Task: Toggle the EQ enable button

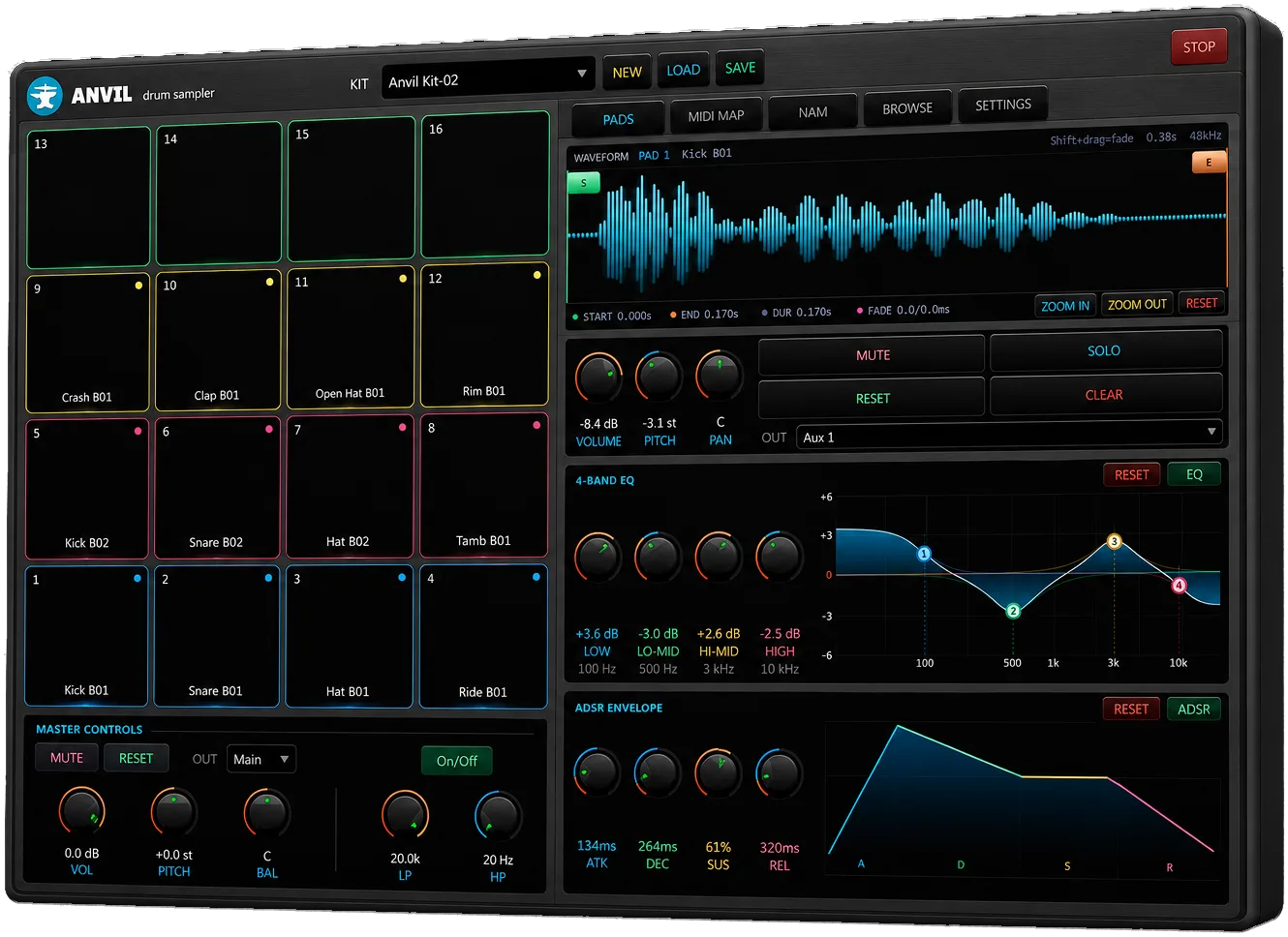Action: click(1194, 474)
